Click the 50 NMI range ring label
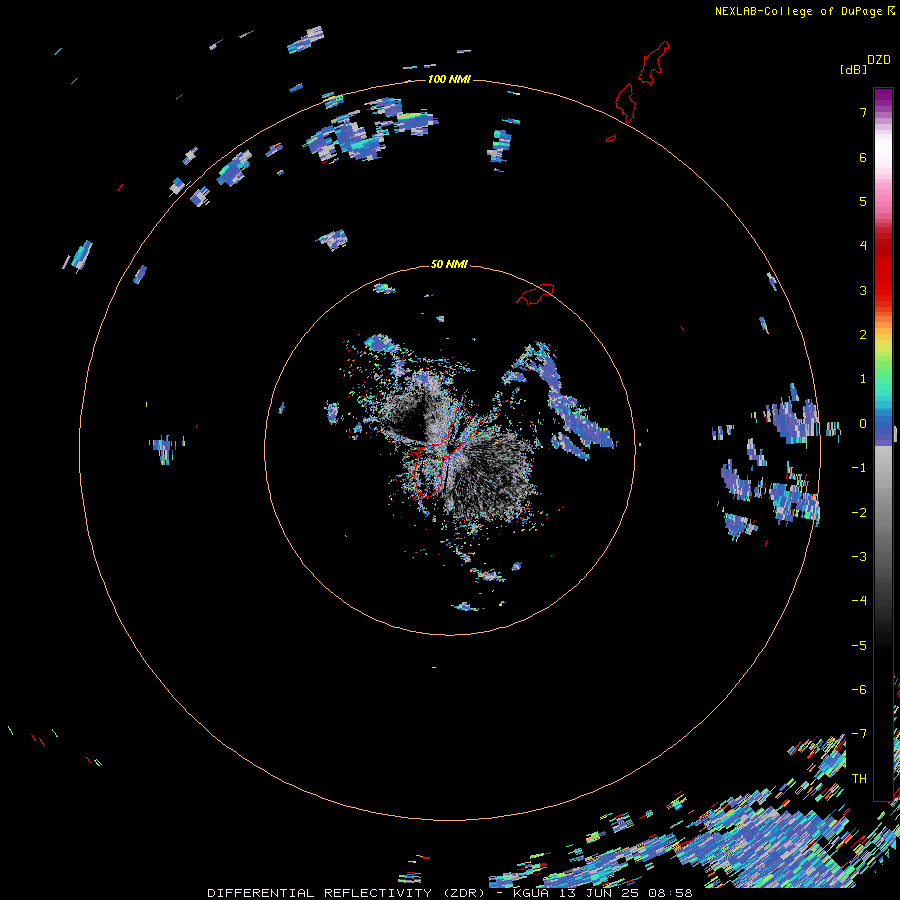 (449, 264)
